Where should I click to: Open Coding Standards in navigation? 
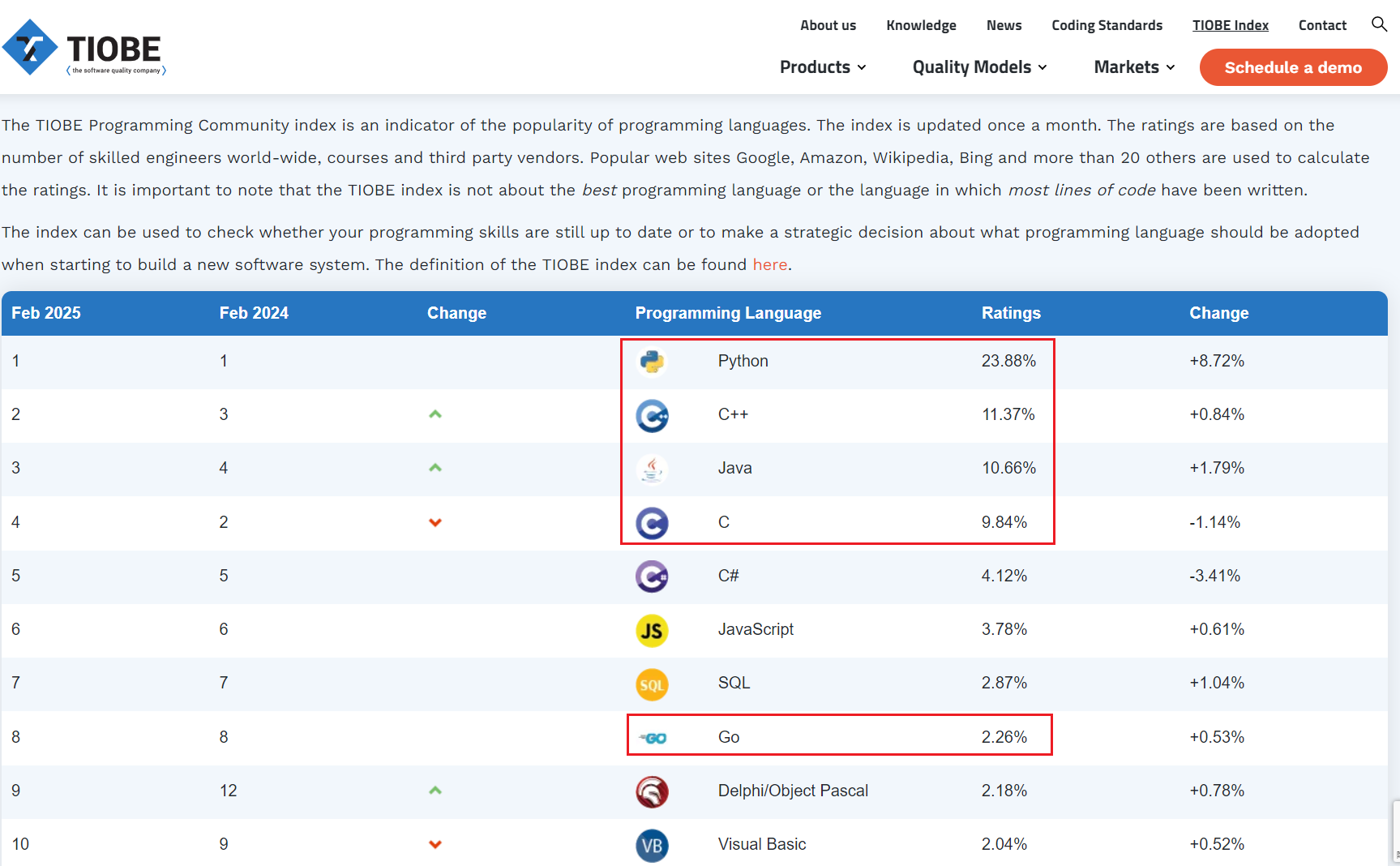[x=1107, y=25]
